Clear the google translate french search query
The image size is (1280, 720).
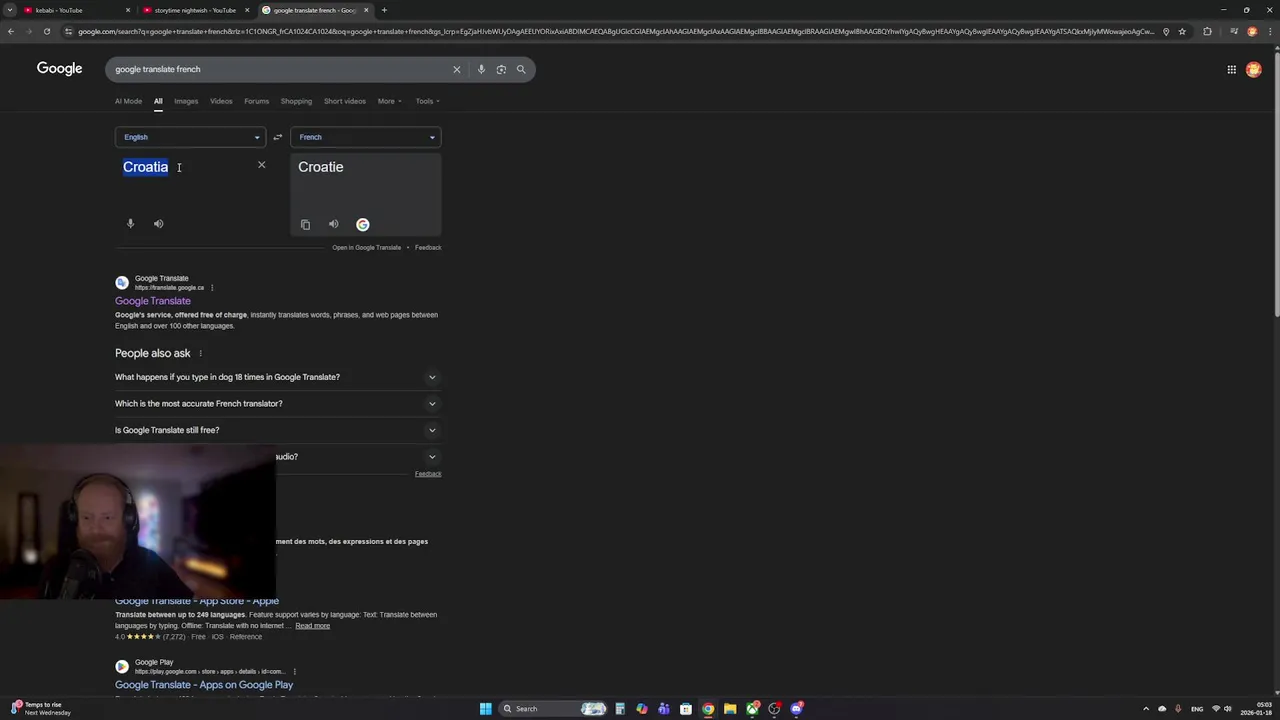click(x=457, y=69)
